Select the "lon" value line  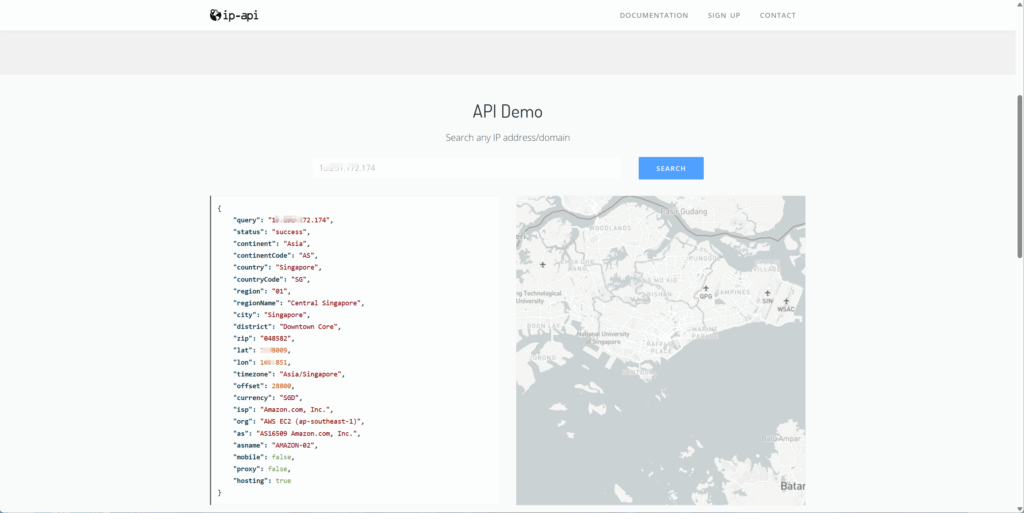(261, 362)
